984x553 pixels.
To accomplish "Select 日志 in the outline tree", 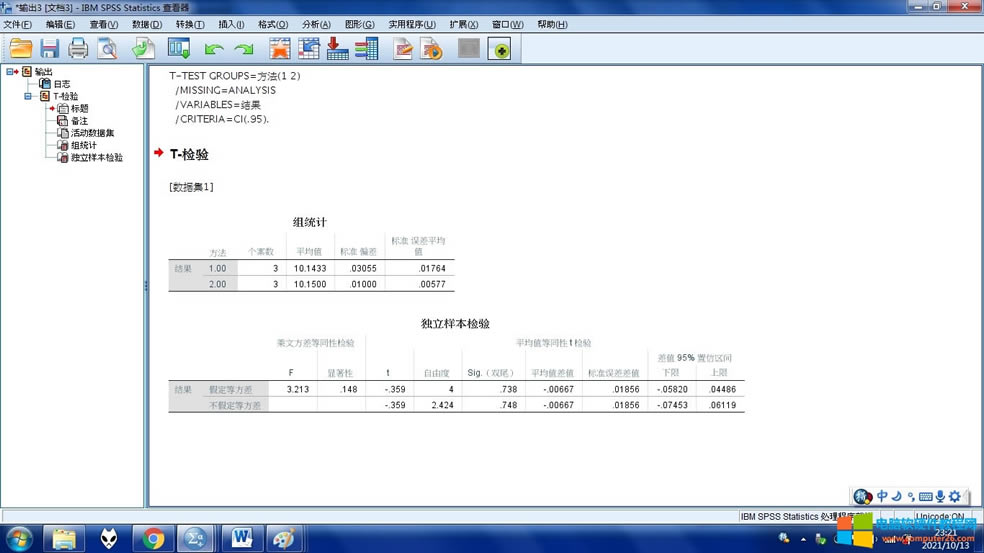I will pos(61,84).
